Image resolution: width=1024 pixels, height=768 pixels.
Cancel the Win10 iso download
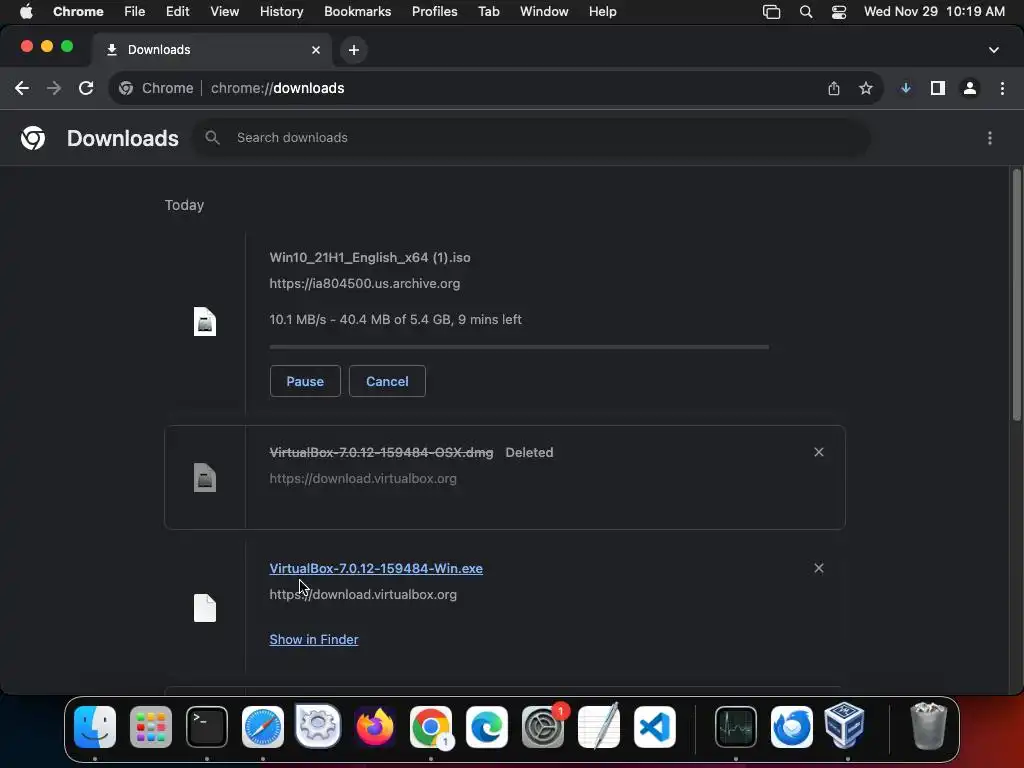(387, 381)
